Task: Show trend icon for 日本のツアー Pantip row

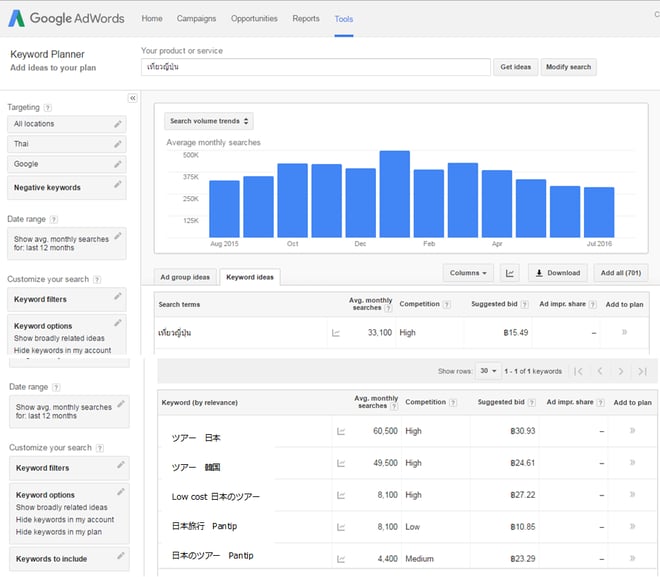Action: [341, 559]
